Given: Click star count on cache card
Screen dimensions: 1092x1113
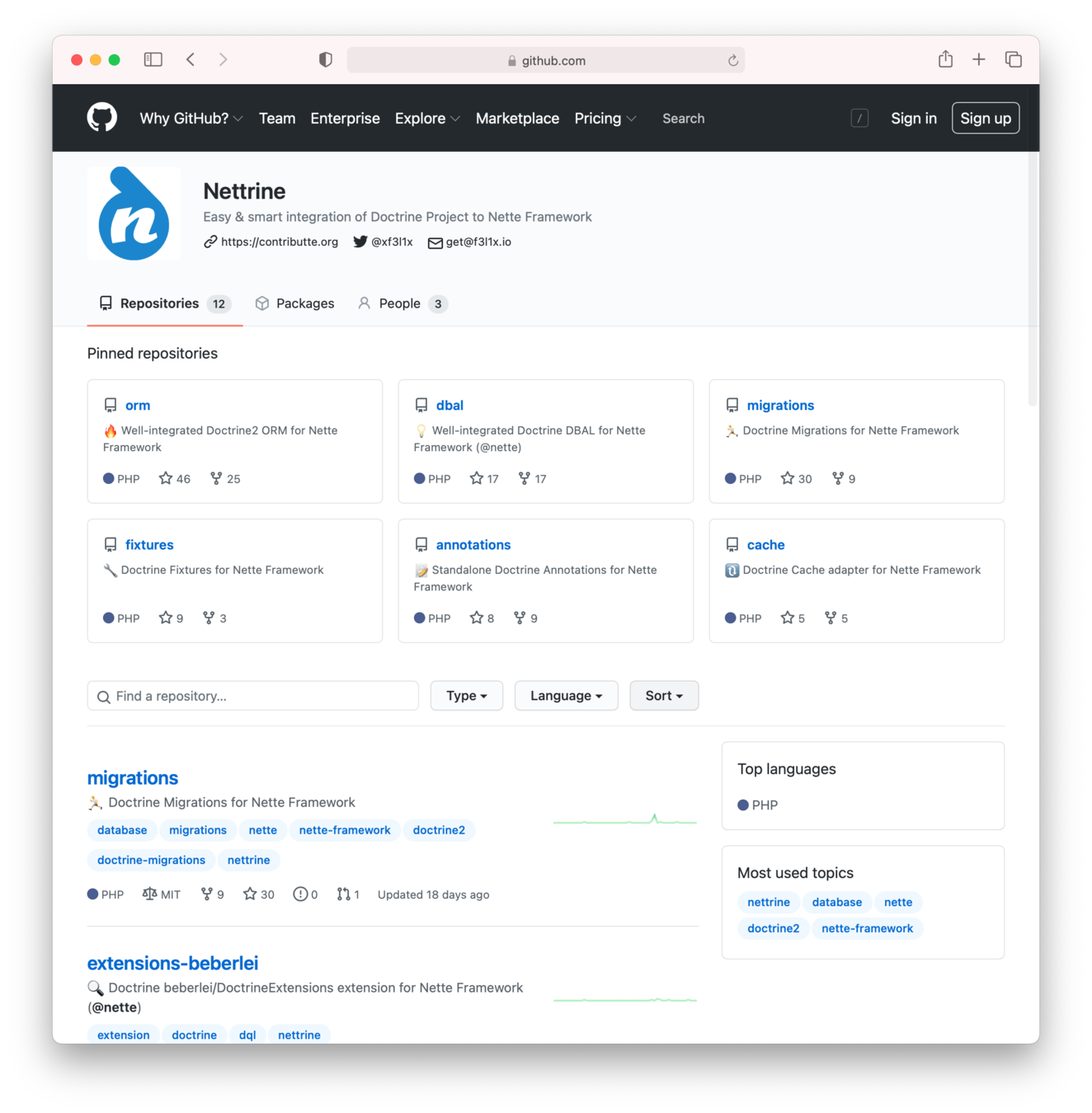Looking at the screenshot, I should [x=793, y=618].
